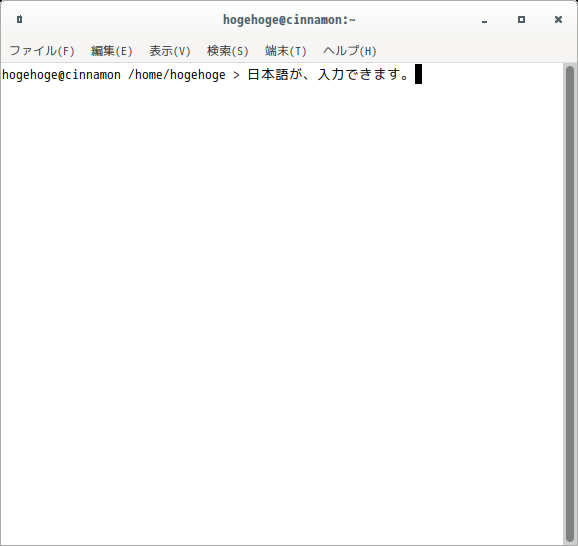578x546 pixels.
Task: Open the 検索(S) menu
Action: click(x=227, y=51)
